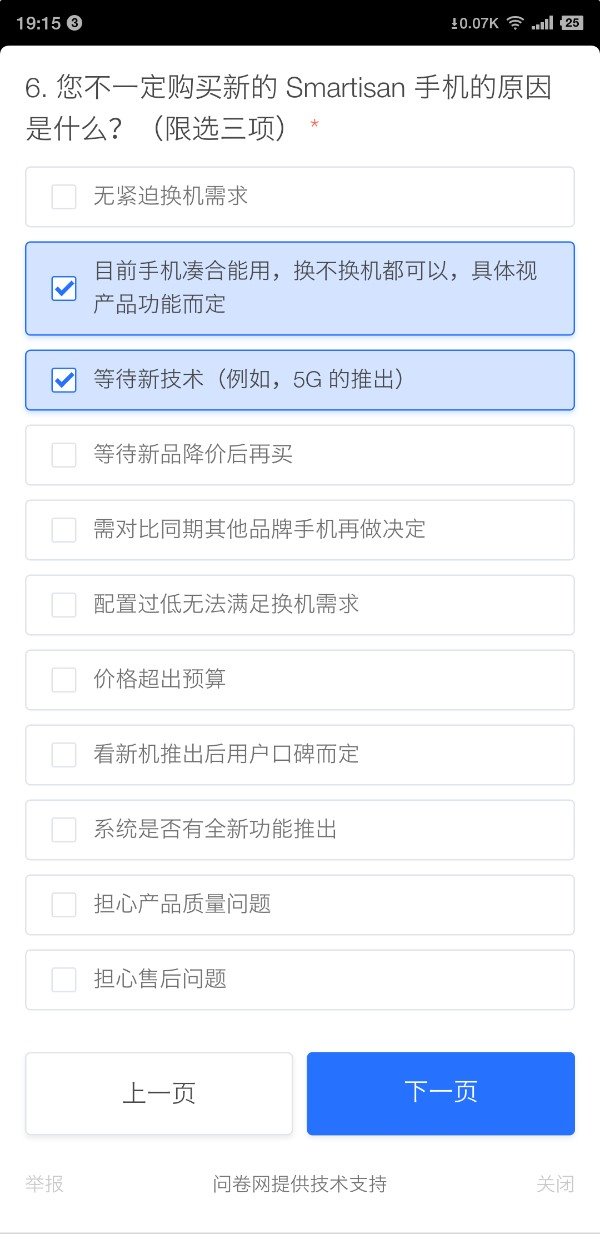The width and height of the screenshot is (600, 1245).
Task: Tap the Wi-Fi status icon
Action: [x=515, y=23]
